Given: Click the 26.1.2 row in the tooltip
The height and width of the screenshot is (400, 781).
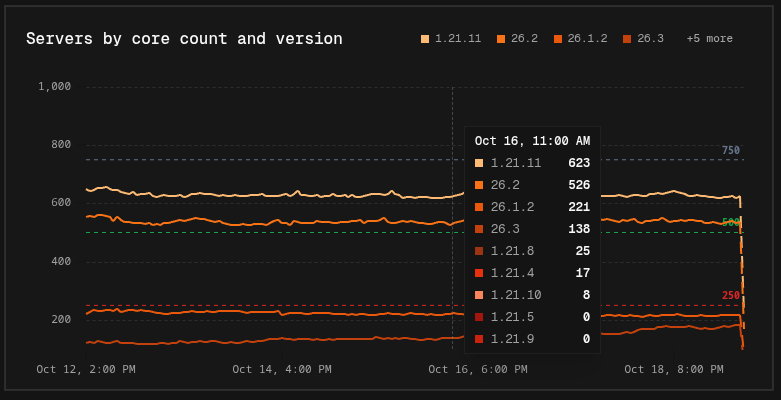Looking at the screenshot, I should pyautogui.click(x=532, y=207).
